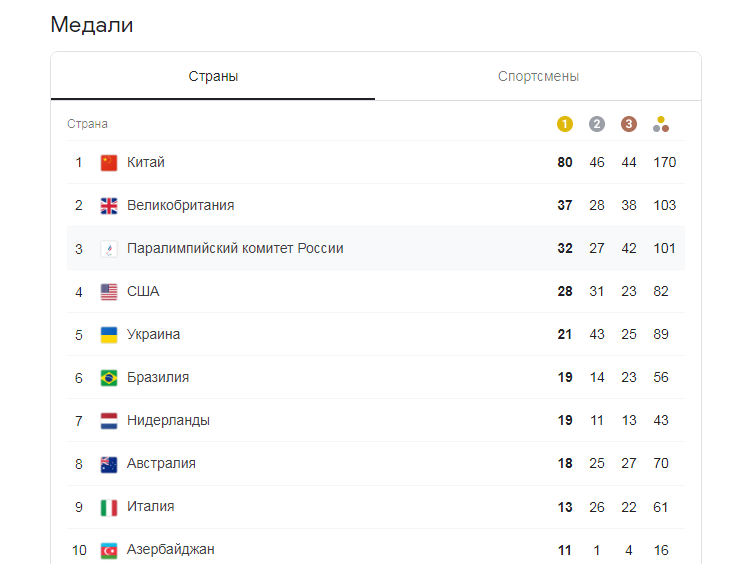Click the gold medal column icon

pyautogui.click(x=565, y=124)
